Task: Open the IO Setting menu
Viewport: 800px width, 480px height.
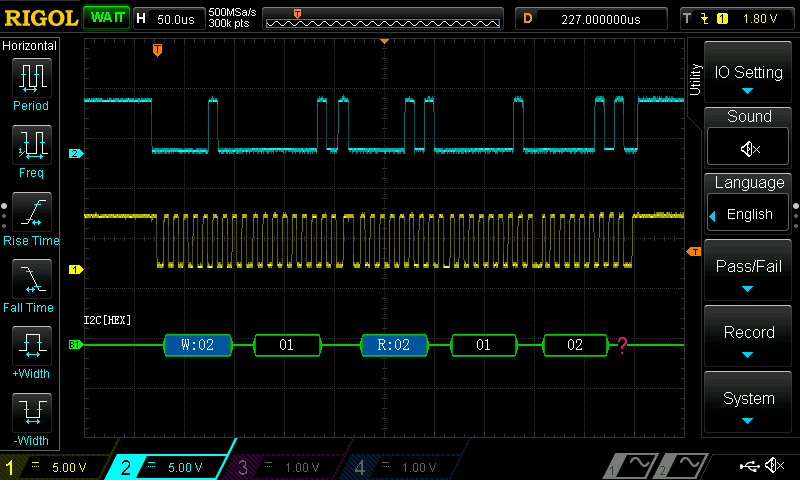Action: pyautogui.click(x=748, y=72)
